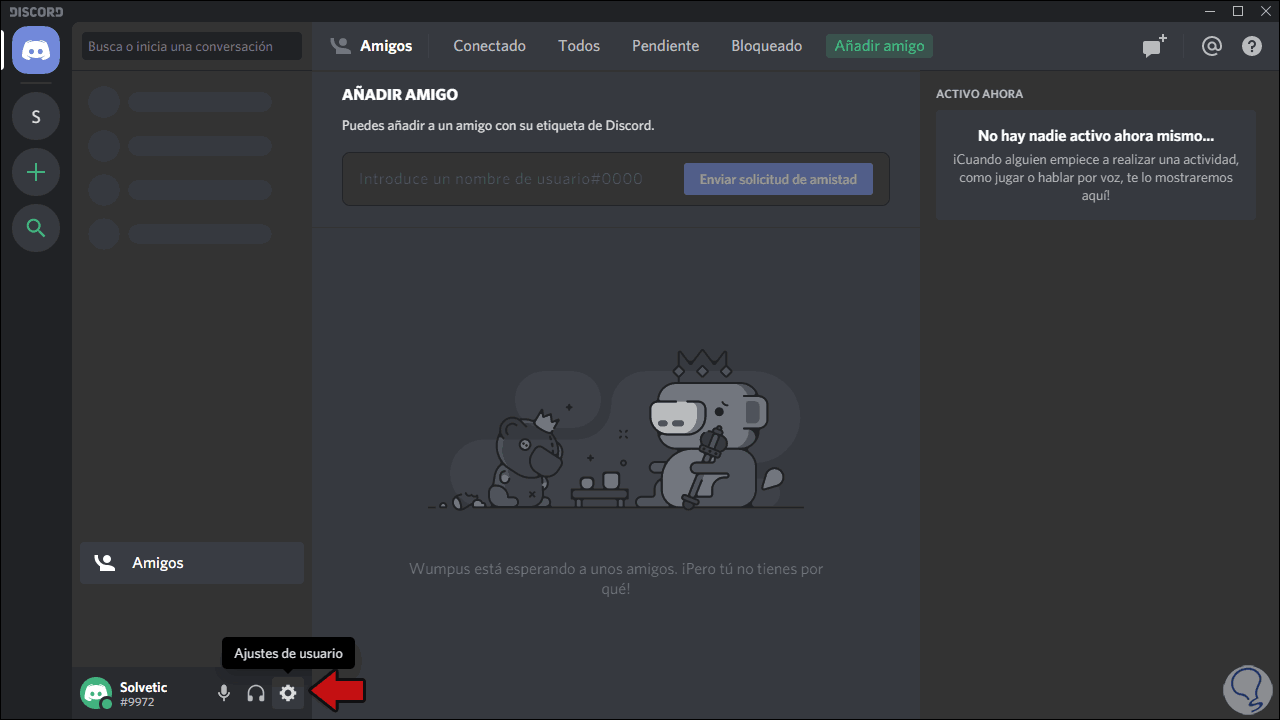Deafen audio with the headphones icon
This screenshot has width=1280, height=720.
pyautogui.click(x=256, y=693)
